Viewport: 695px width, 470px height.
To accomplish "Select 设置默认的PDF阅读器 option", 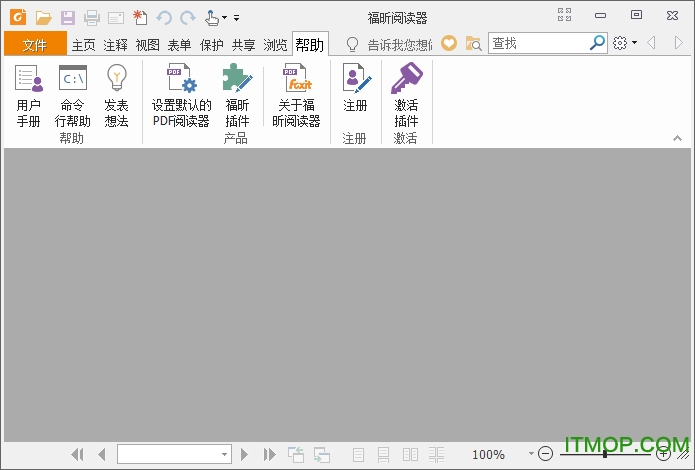I will coord(181,95).
